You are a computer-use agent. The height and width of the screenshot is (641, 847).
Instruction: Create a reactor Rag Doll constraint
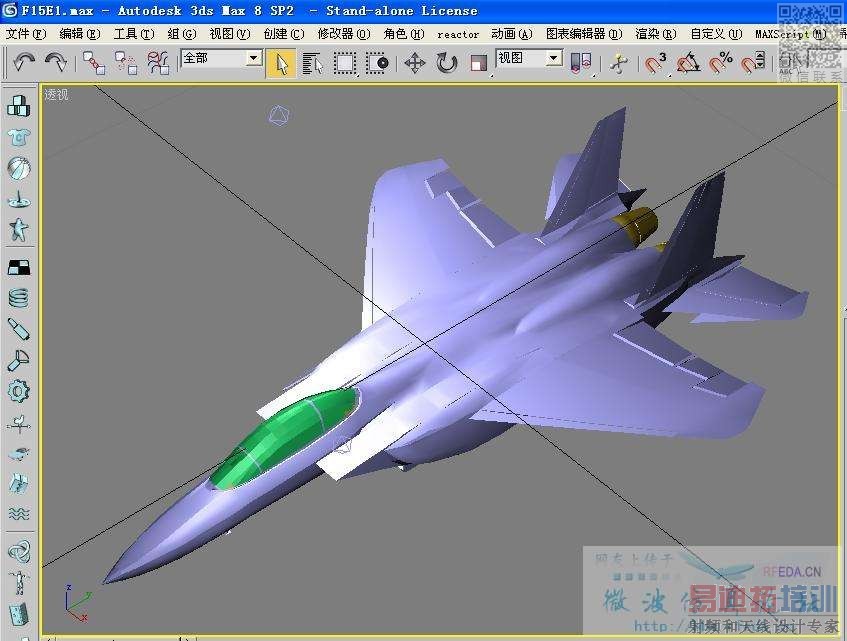[x=18, y=583]
